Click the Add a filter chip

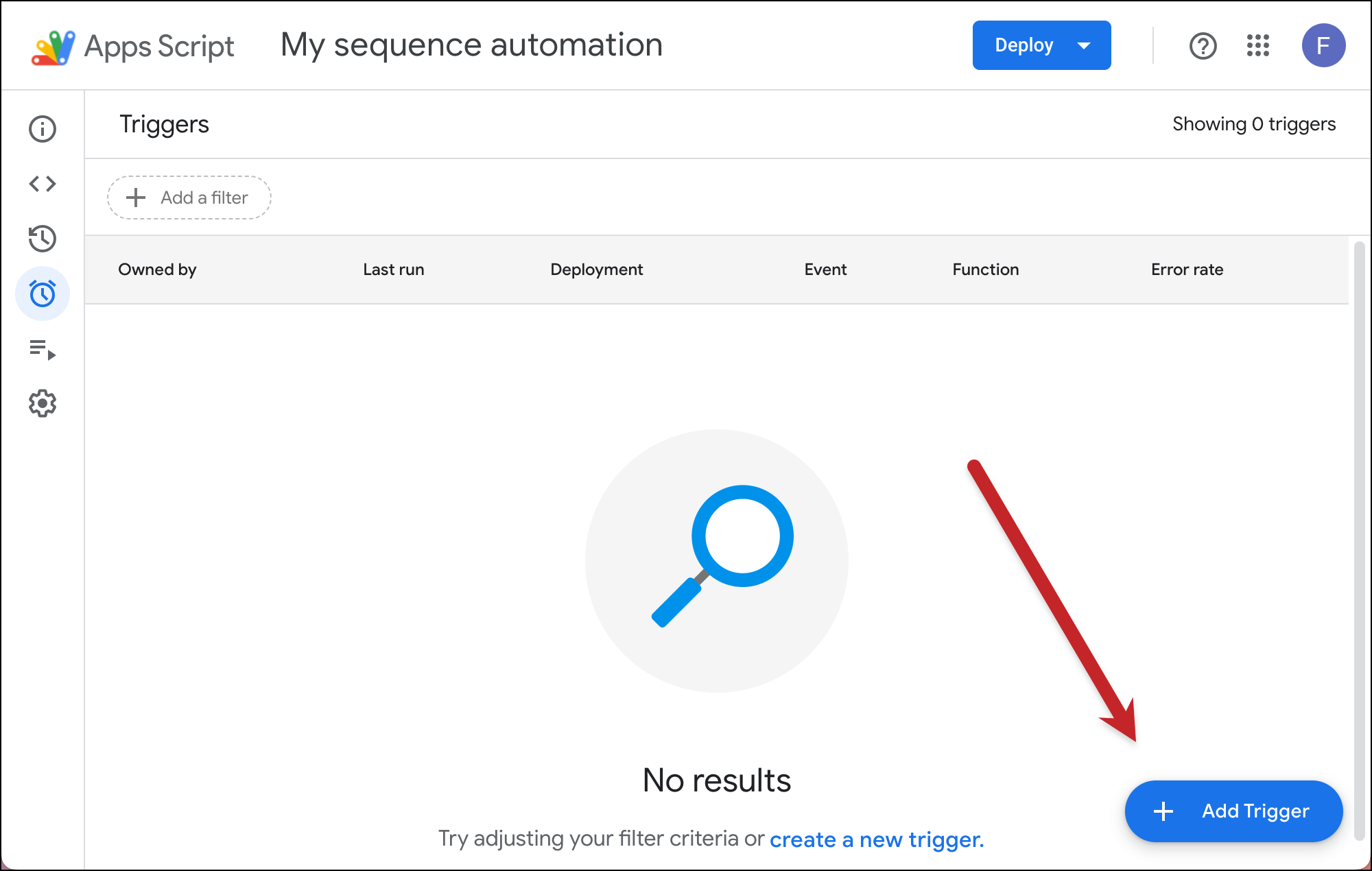189,198
